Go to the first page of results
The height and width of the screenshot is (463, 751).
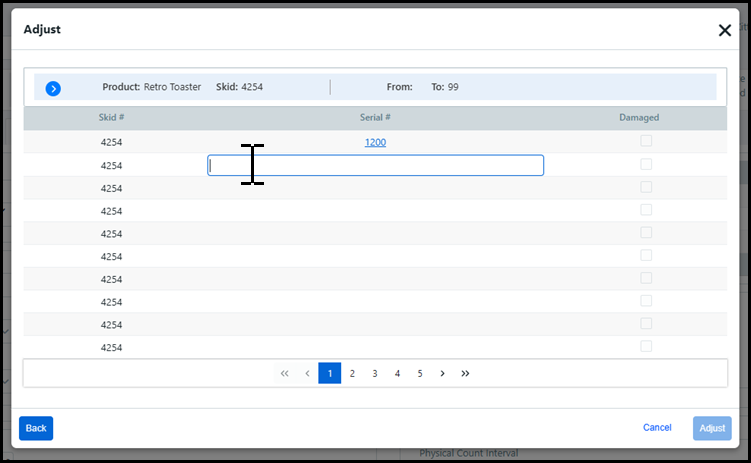point(285,373)
